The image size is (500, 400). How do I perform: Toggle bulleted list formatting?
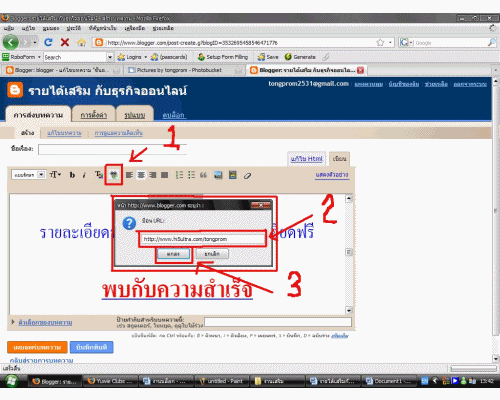tap(191, 175)
